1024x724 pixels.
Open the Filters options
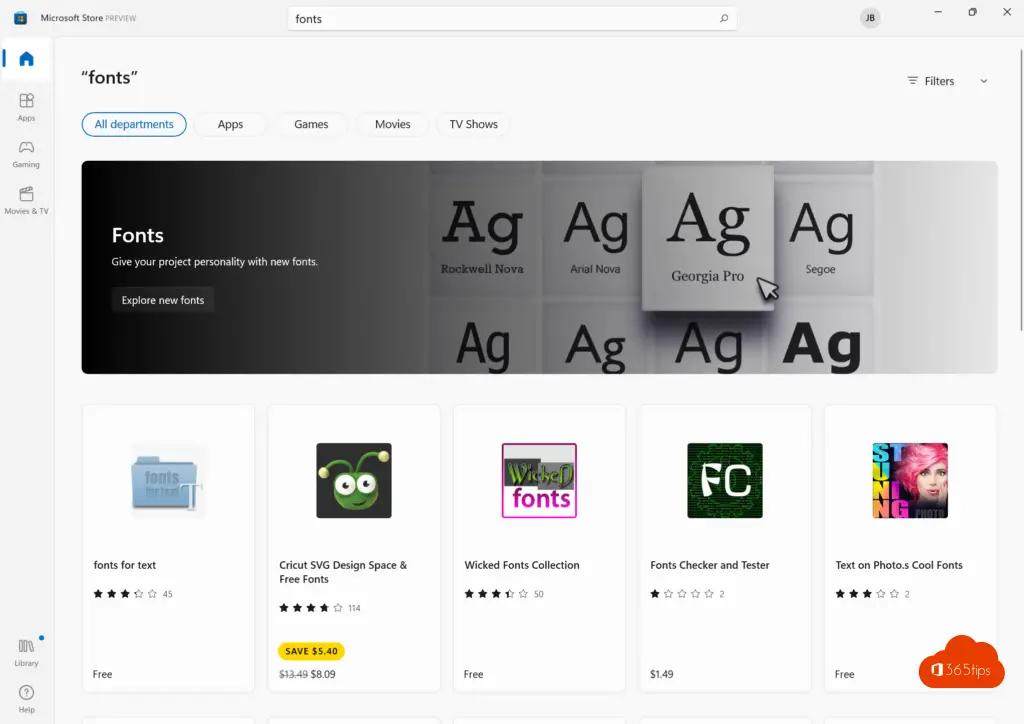(x=931, y=81)
